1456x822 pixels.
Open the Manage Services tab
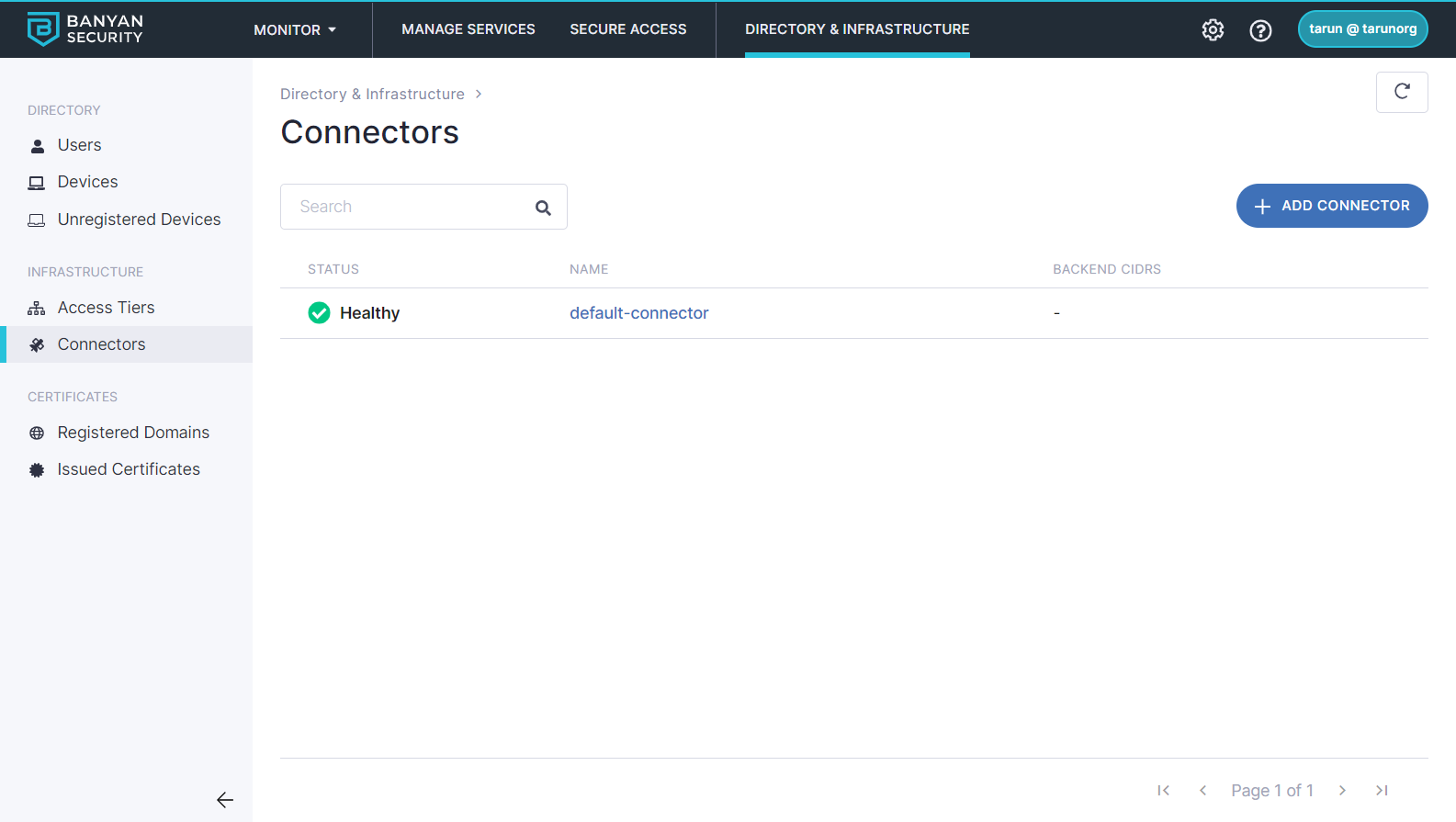[468, 29]
